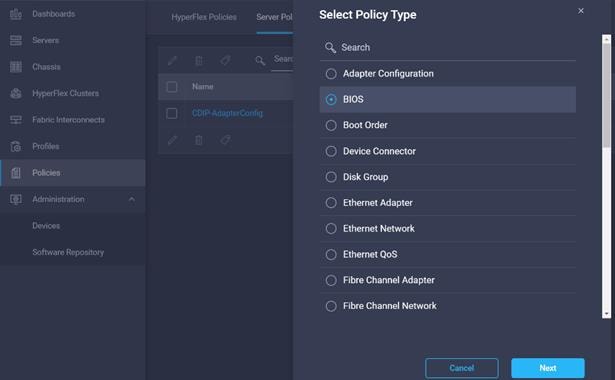
Task: Click the Next button
Action: pyautogui.click(x=548, y=368)
